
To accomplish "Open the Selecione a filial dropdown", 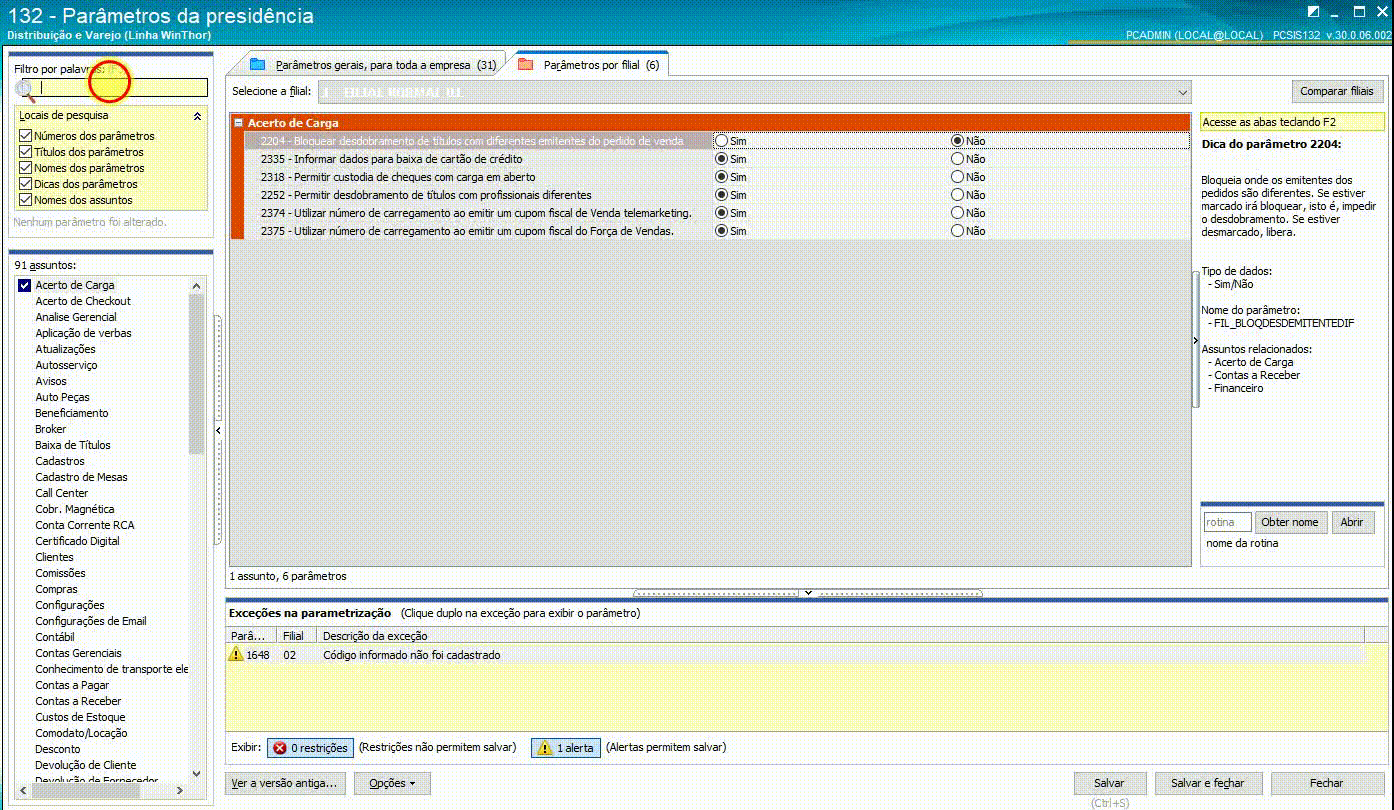I will pyautogui.click(x=1183, y=92).
